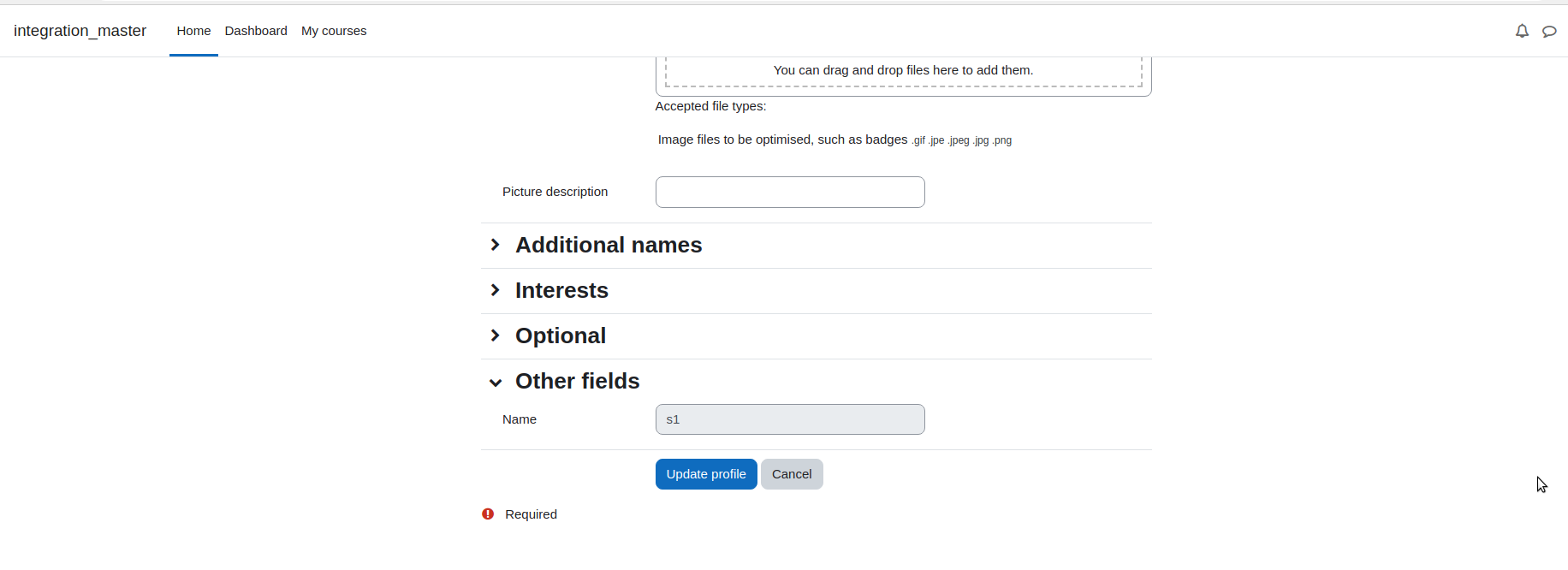Click the Name field containing s1
This screenshot has height=570, width=1568.
(790, 419)
